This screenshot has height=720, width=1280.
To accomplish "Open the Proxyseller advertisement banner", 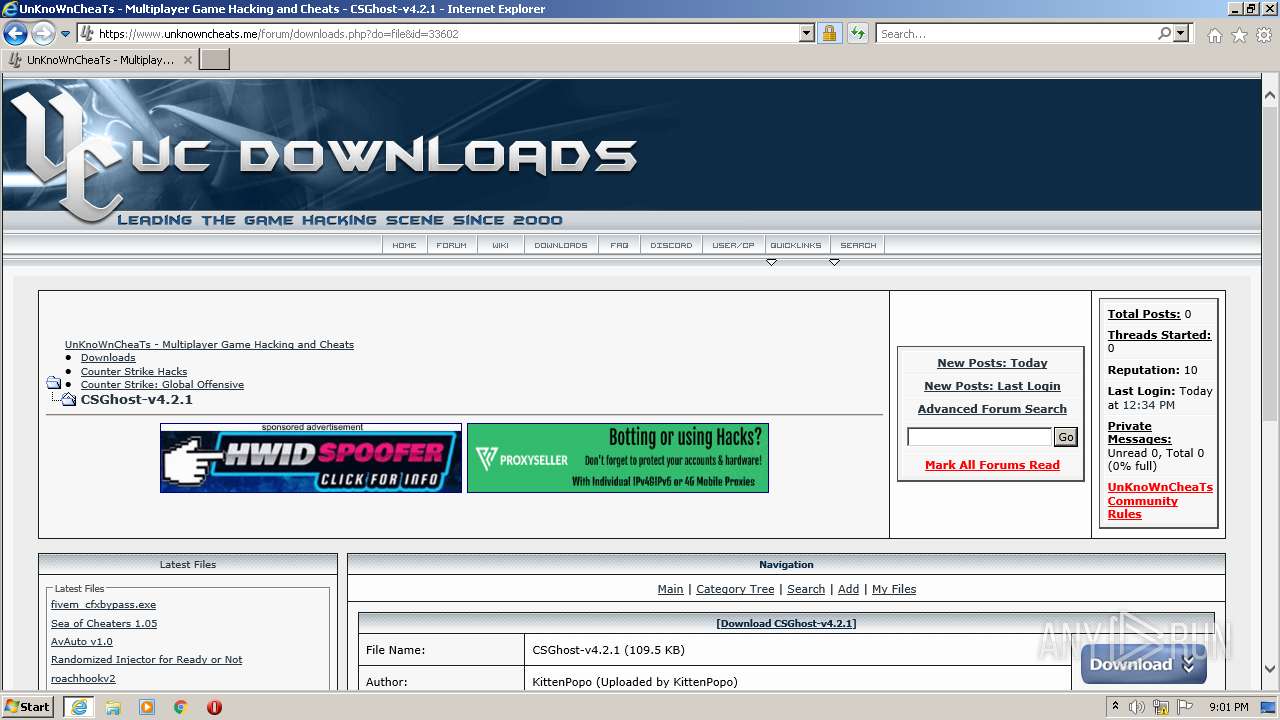I will (618, 458).
